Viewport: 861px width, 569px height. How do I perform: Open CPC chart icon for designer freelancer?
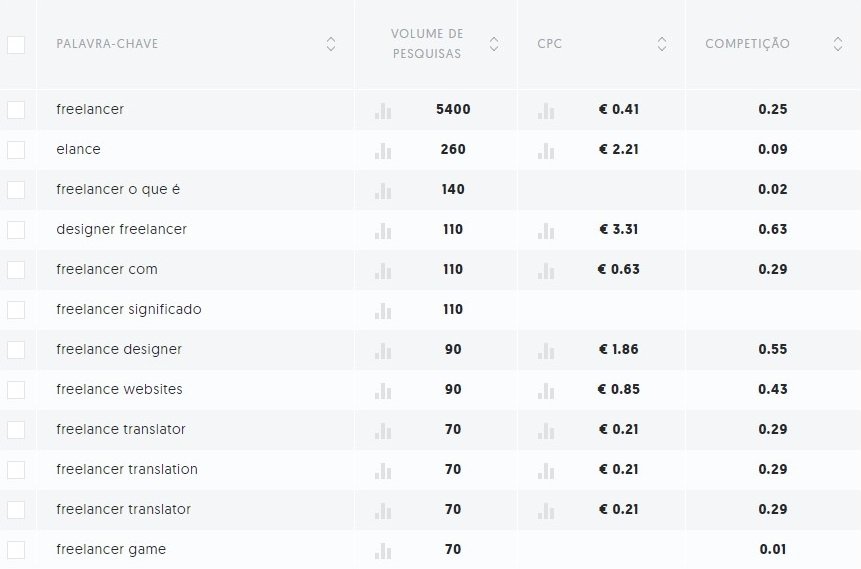545,230
